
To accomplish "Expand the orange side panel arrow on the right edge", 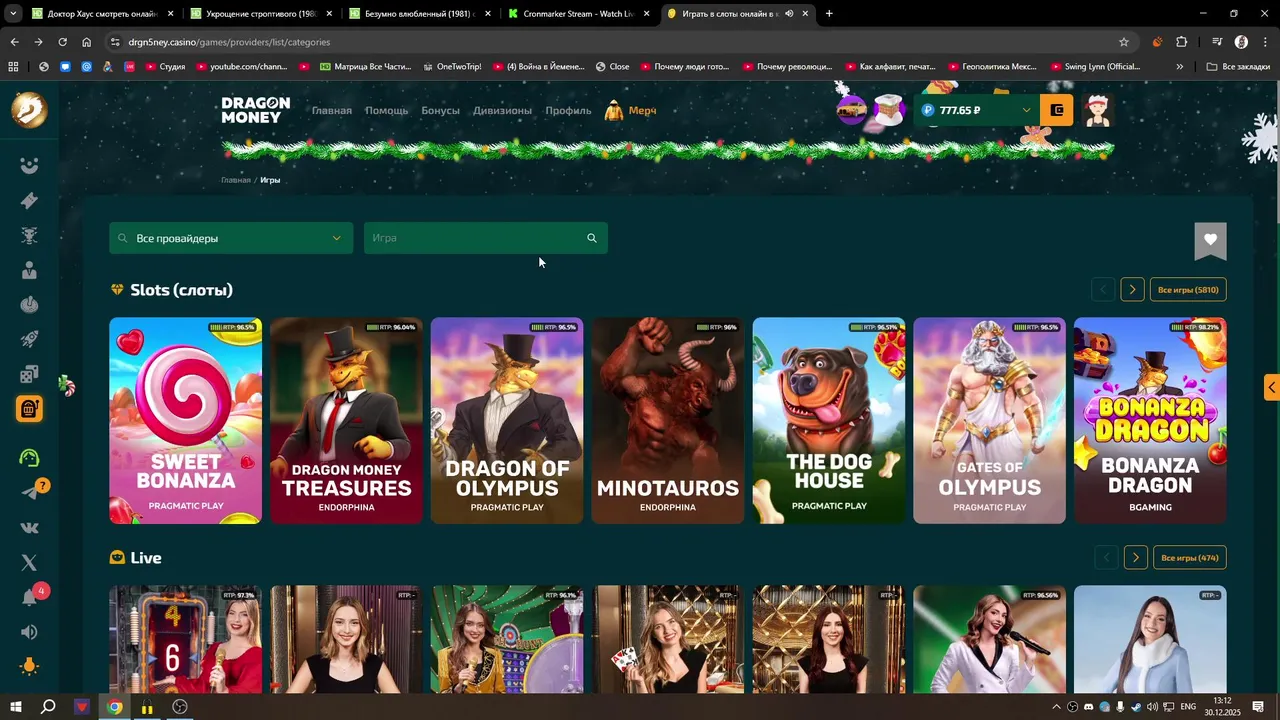I will (x=1271, y=387).
